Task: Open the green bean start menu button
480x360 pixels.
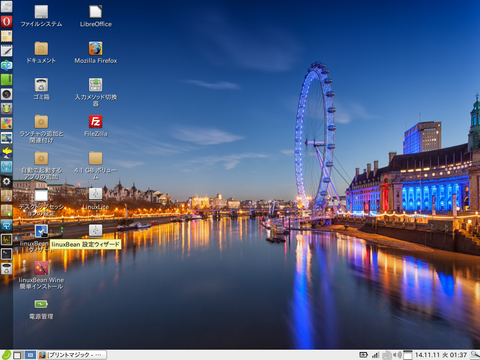Action: point(6,355)
